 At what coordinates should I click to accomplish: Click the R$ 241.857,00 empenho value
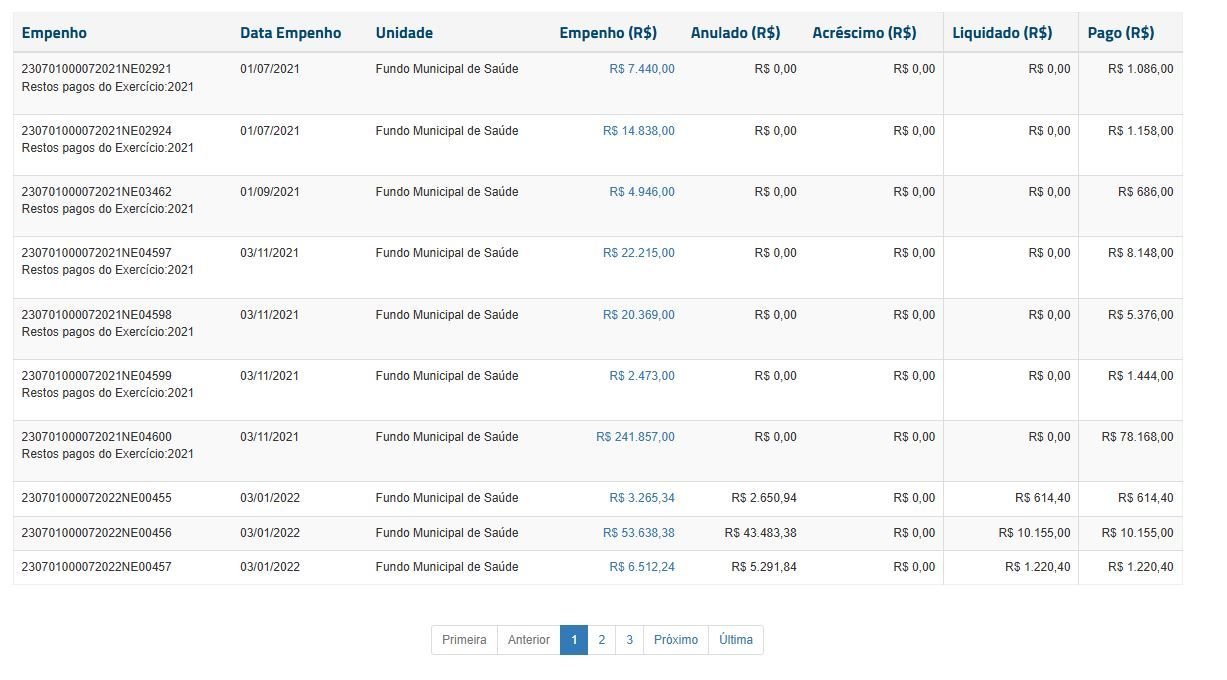click(x=635, y=437)
